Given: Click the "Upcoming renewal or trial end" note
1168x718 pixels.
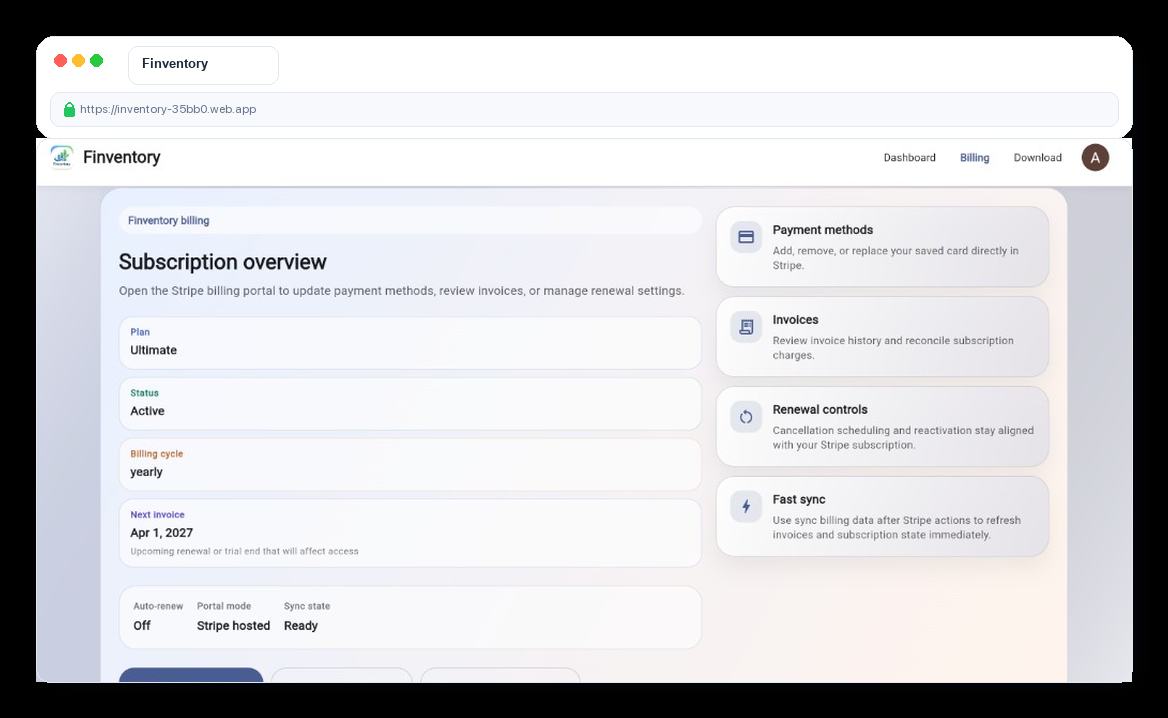Looking at the screenshot, I should [x=244, y=551].
